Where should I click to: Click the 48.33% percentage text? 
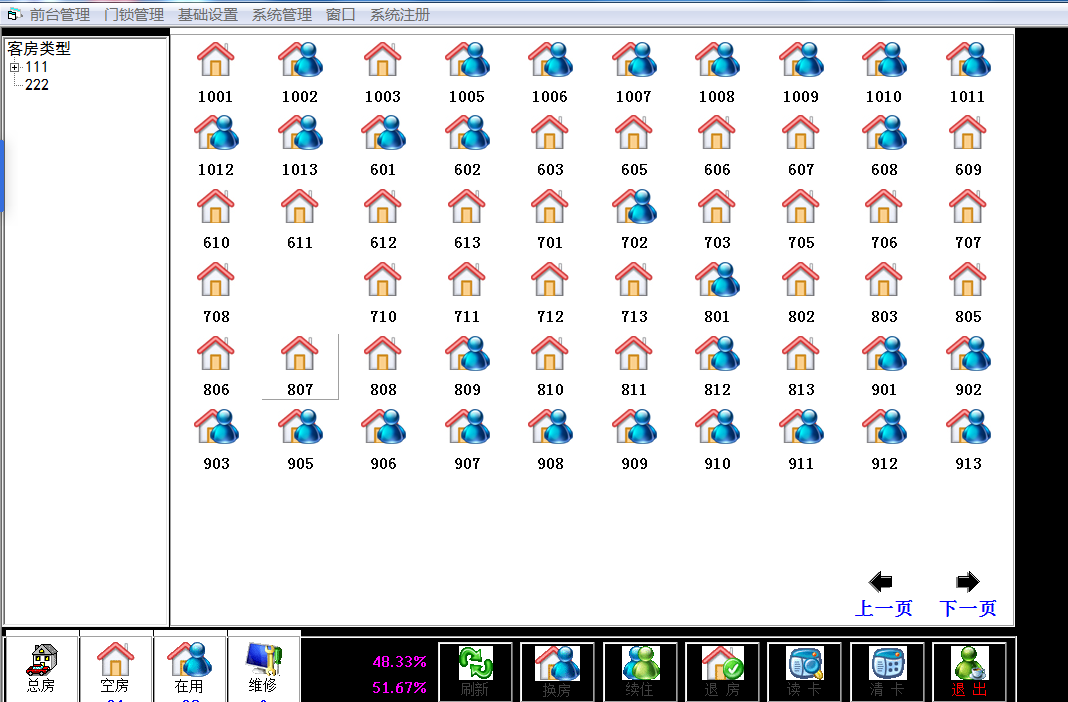(x=400, y=662)
